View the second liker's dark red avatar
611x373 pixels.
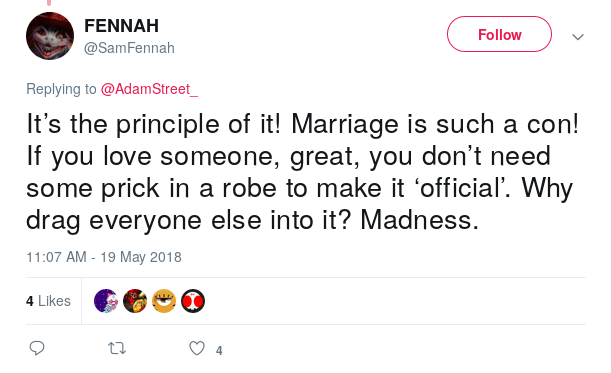pyautogui.click(x=135, y=301)
